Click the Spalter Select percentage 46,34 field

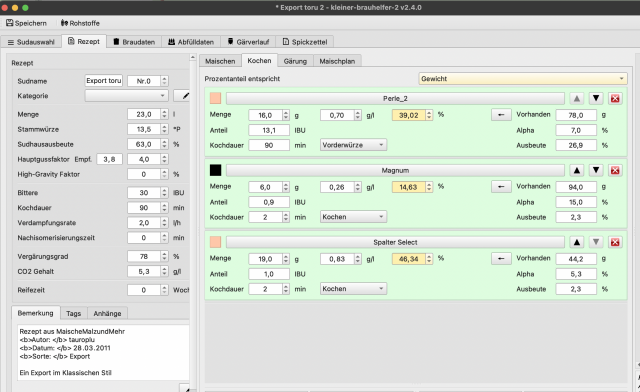tap(409, 259)
